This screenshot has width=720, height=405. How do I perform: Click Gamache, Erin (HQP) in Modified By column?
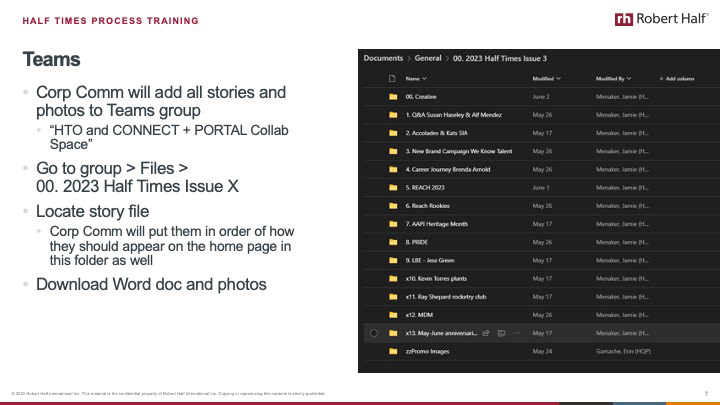[x=623, y=351]
